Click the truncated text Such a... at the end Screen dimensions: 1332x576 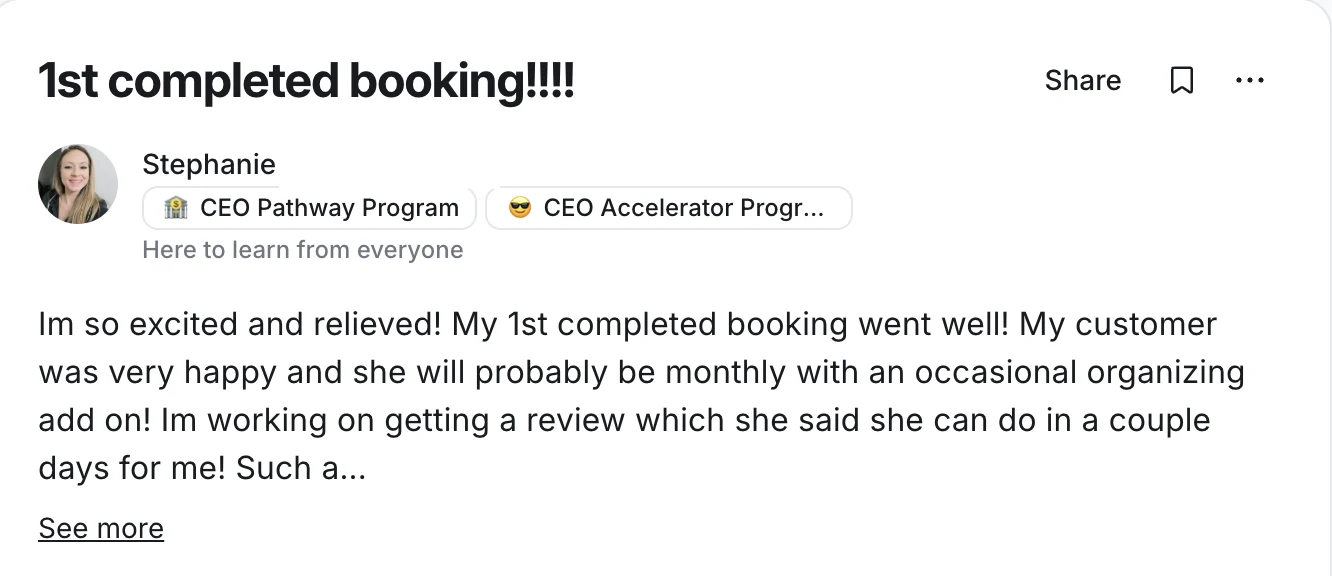point(301,468)
